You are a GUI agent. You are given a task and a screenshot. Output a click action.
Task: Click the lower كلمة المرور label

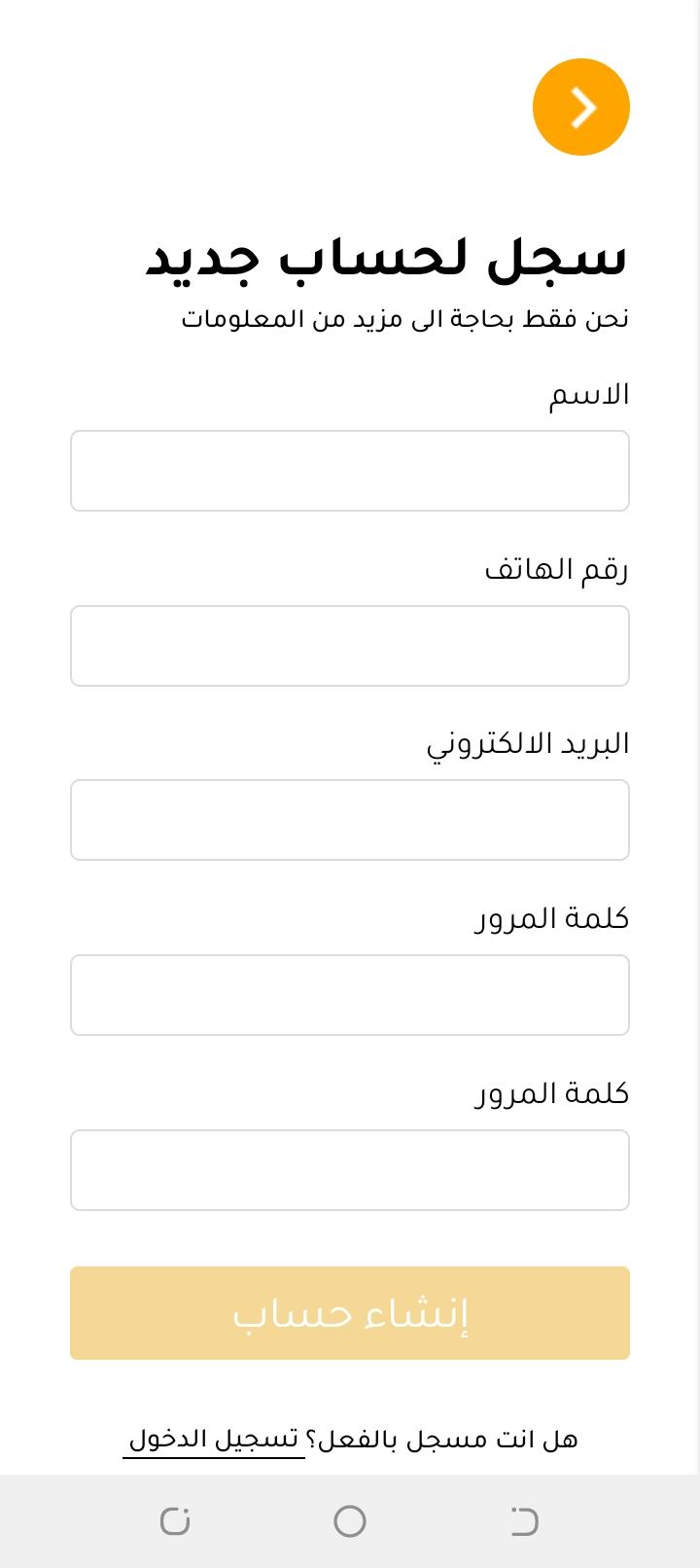(x=552, y=1093)
